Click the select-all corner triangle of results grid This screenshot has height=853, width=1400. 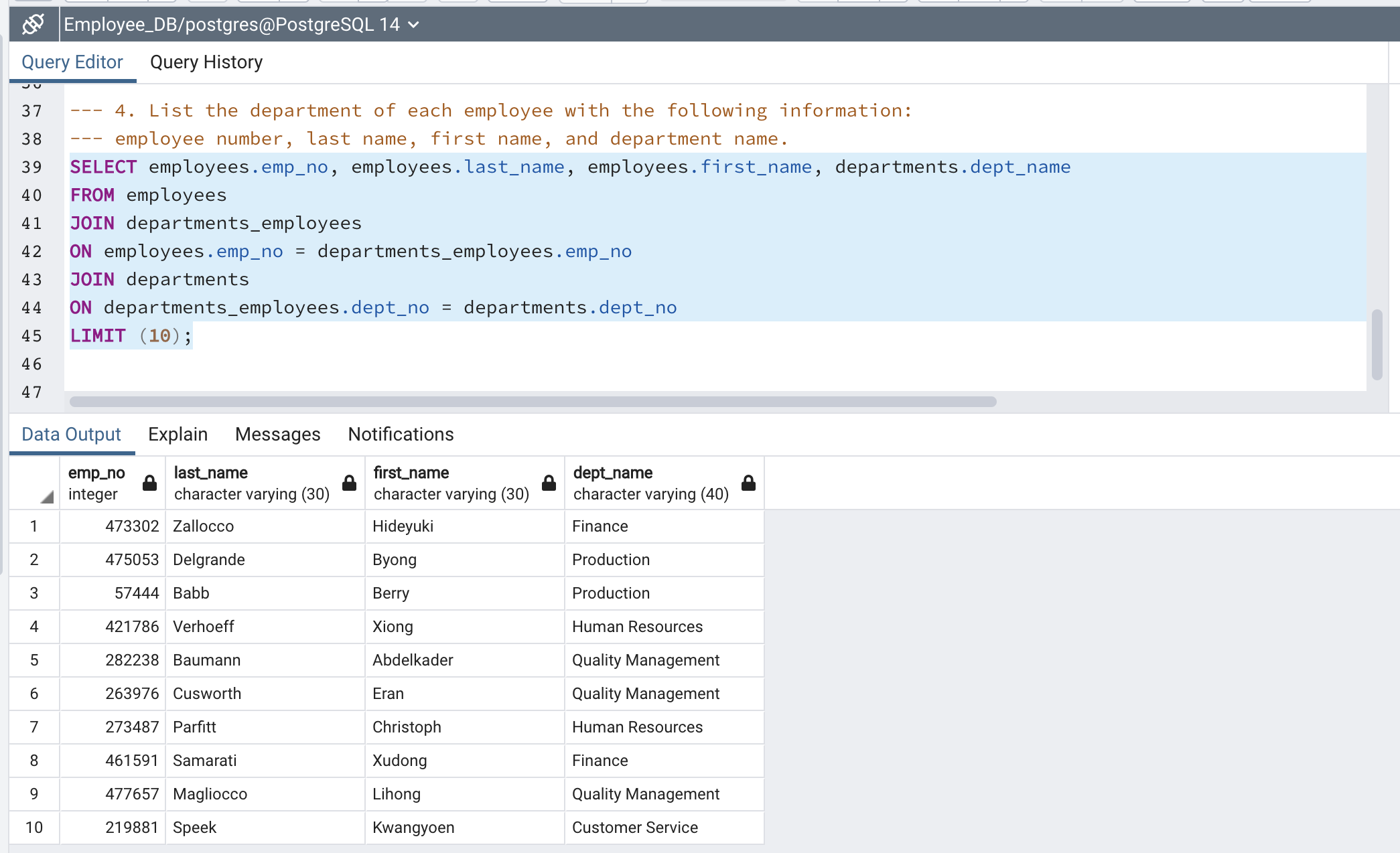point(46,497)
